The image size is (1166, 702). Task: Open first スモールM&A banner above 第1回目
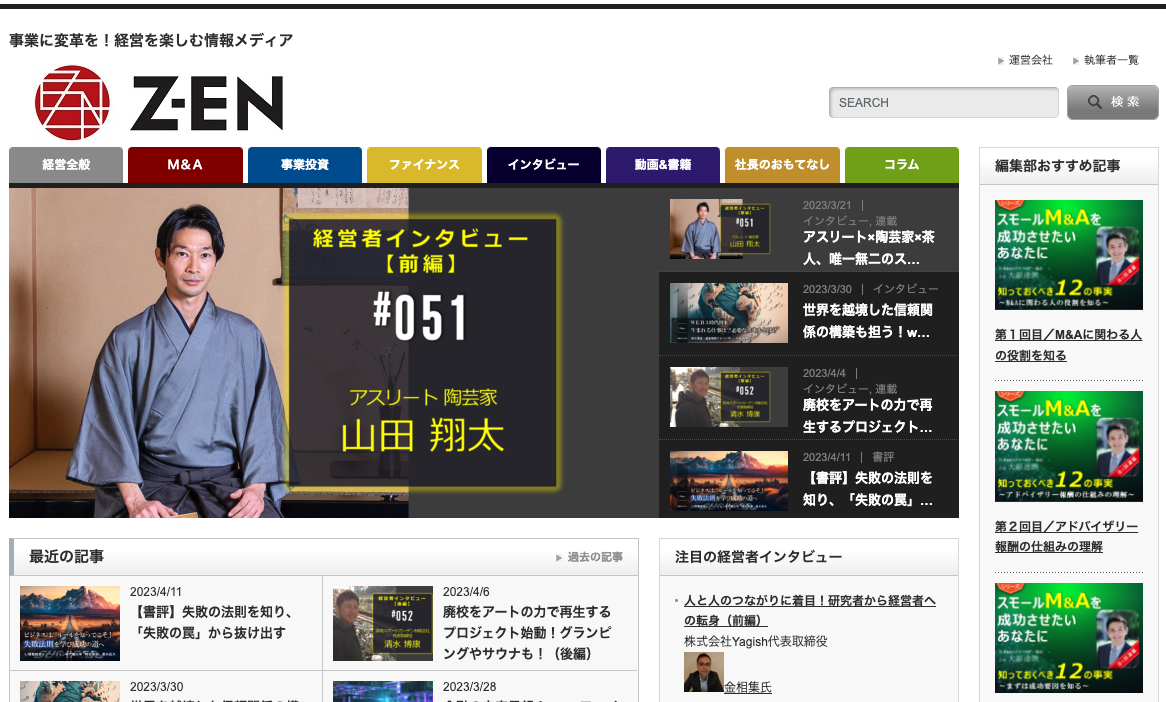pyautogui.click(x=1069, y=254)
